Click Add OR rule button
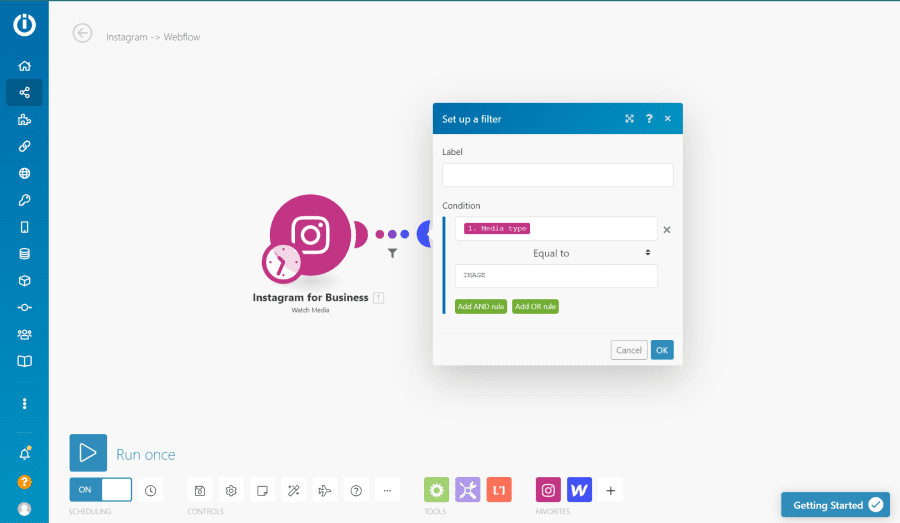Image resolution: width=900 pixels, height=523 pixels. click(x=536, y=307)
